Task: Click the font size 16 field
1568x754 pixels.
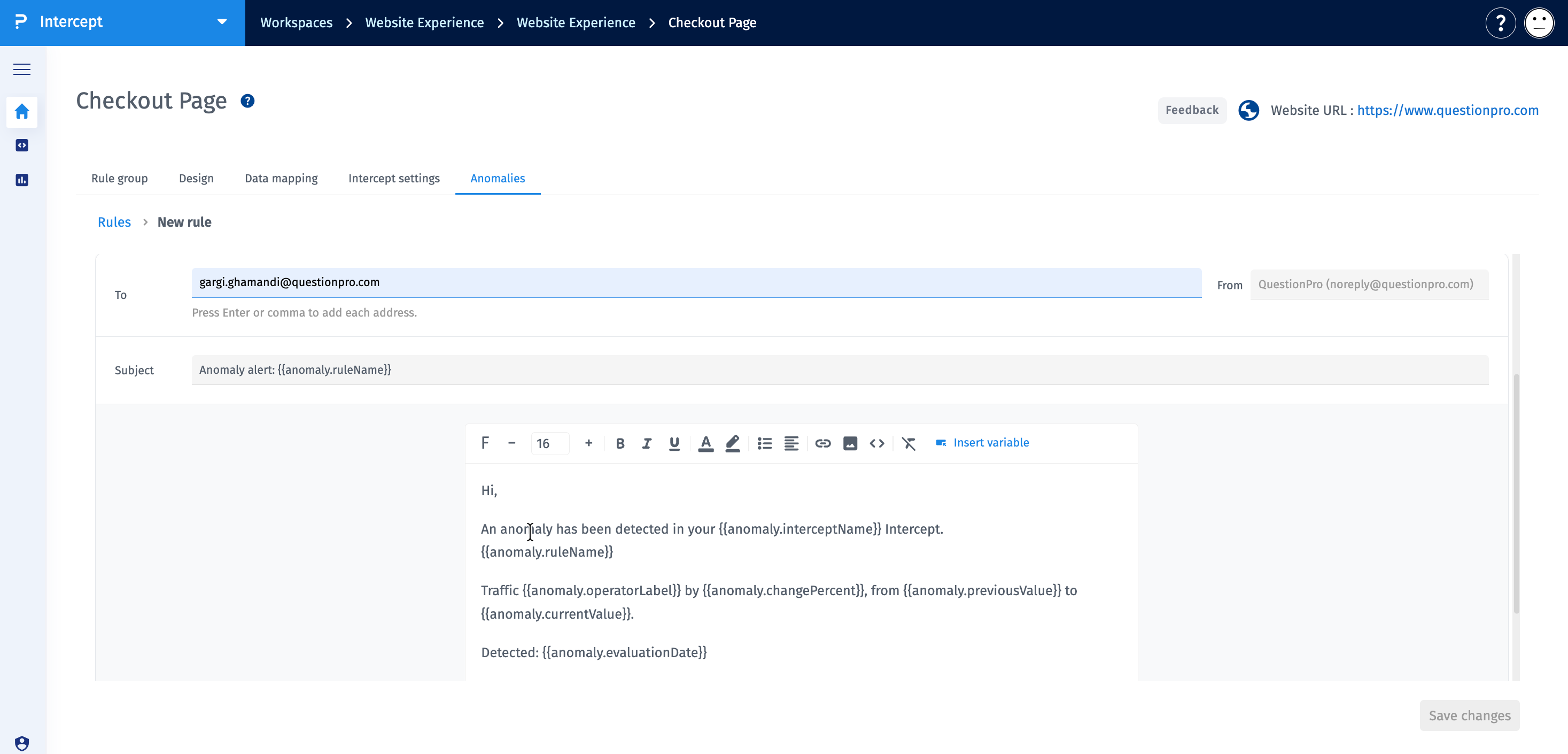Action: (x=549, y=443)
